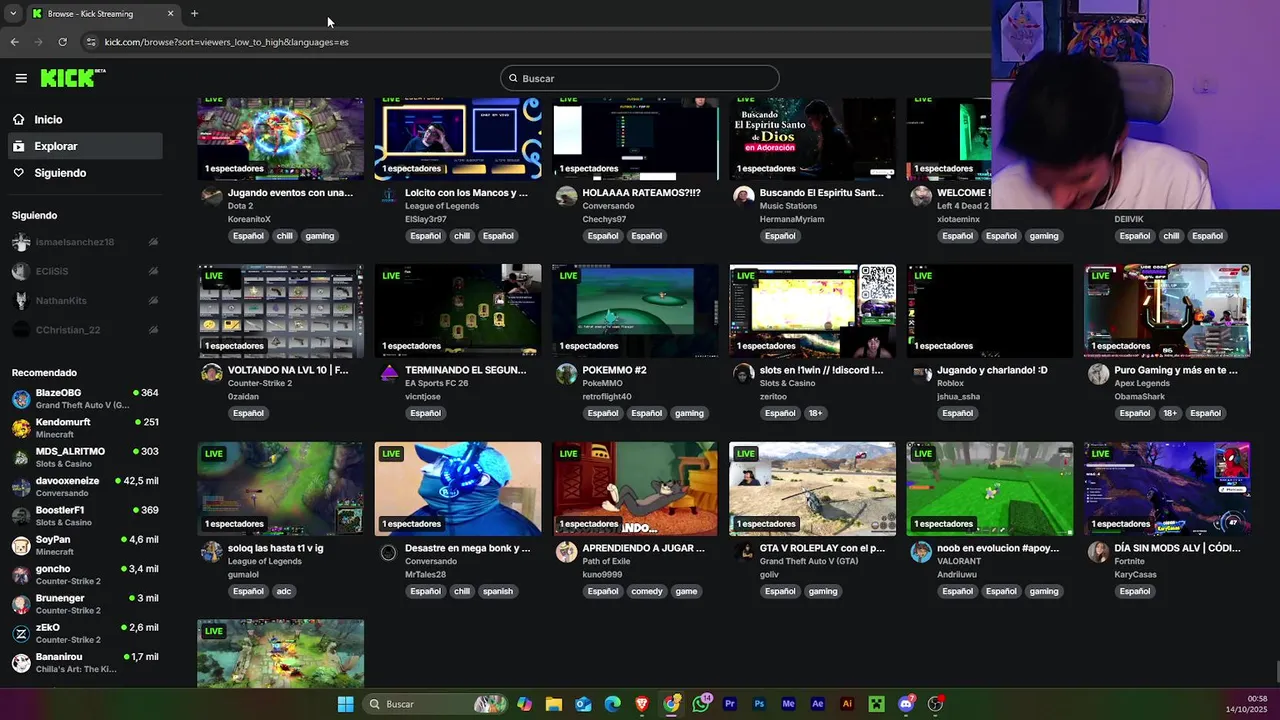Click the 'spanish' tag under MrTales28 stream
This screenshot has width=1280, height=720.
(x=498, y=591)
